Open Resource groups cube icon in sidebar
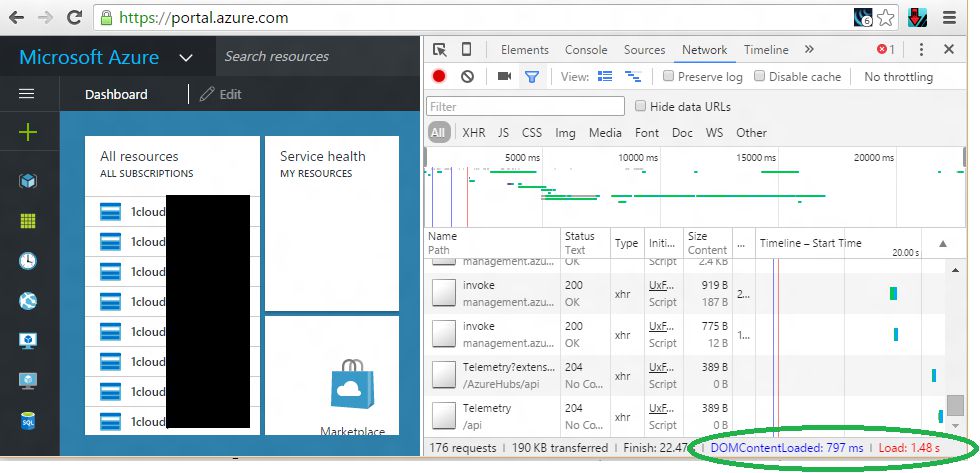This screenshot has height=473, width=980. (28, 181)
